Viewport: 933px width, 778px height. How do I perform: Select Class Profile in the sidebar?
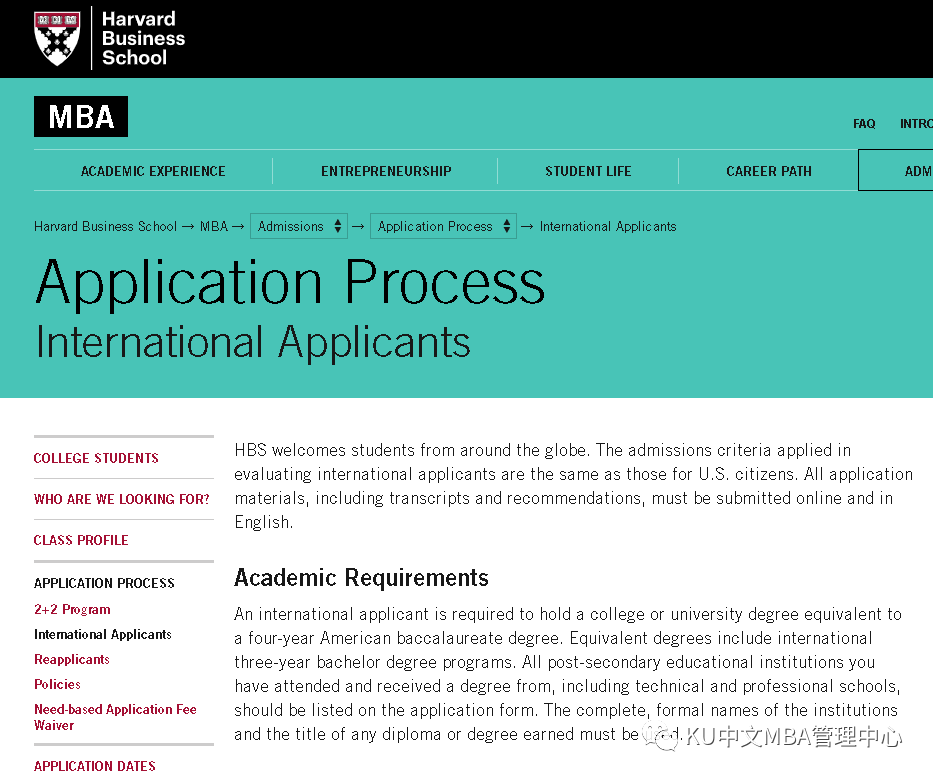(81, 540)
